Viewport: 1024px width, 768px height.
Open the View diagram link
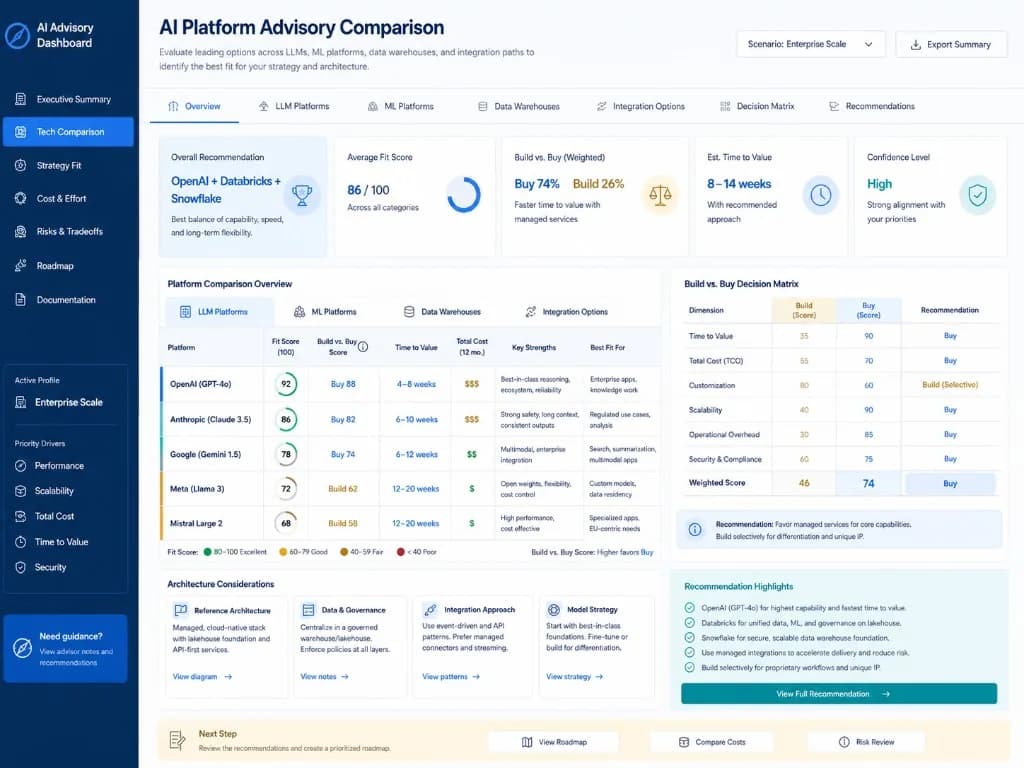pyautogui.click(x=202, y=677)
